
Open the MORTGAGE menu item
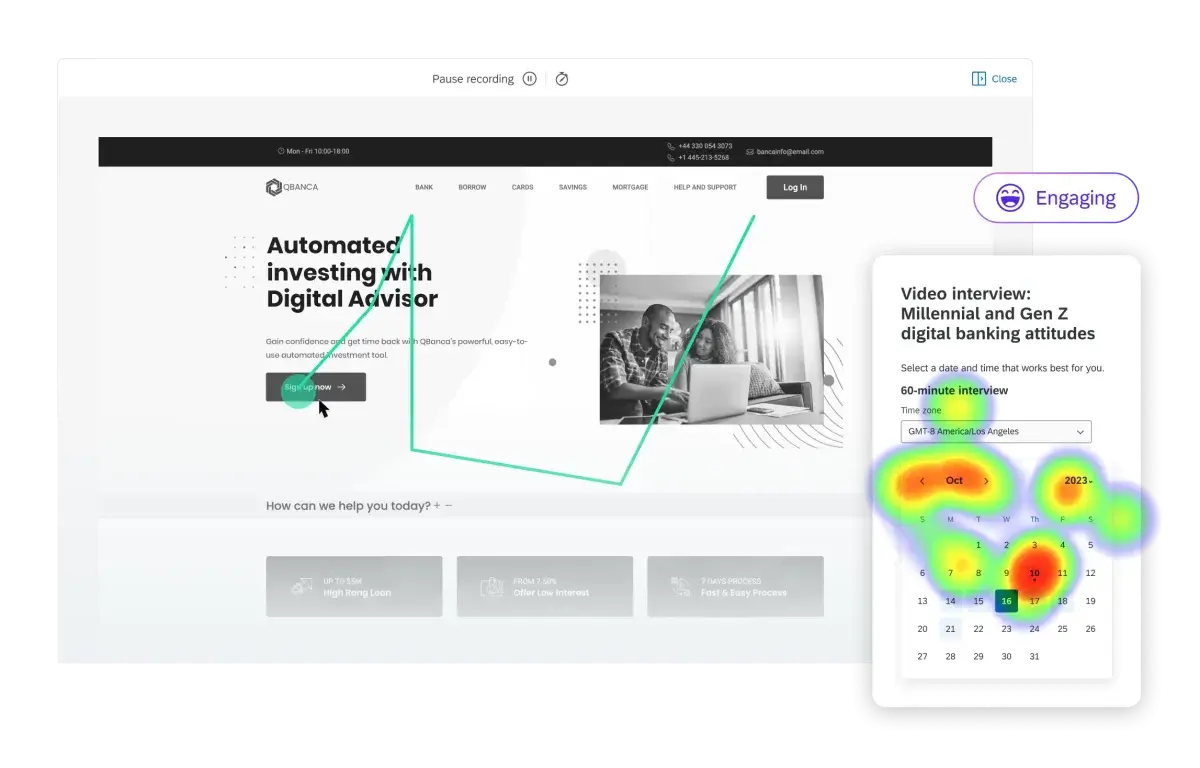coord(630,187)
